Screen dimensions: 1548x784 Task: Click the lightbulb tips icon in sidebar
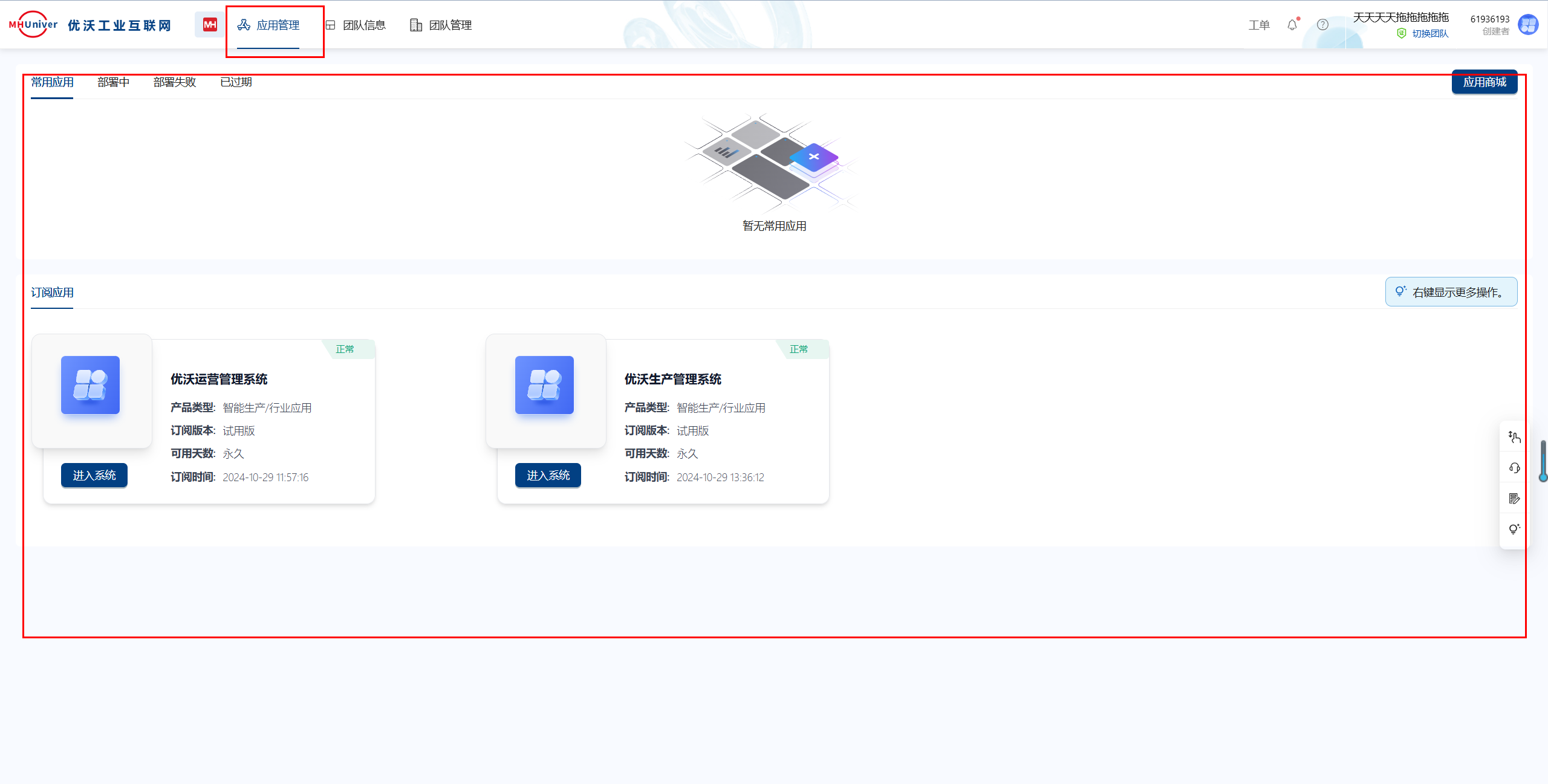pos(1514,530)
